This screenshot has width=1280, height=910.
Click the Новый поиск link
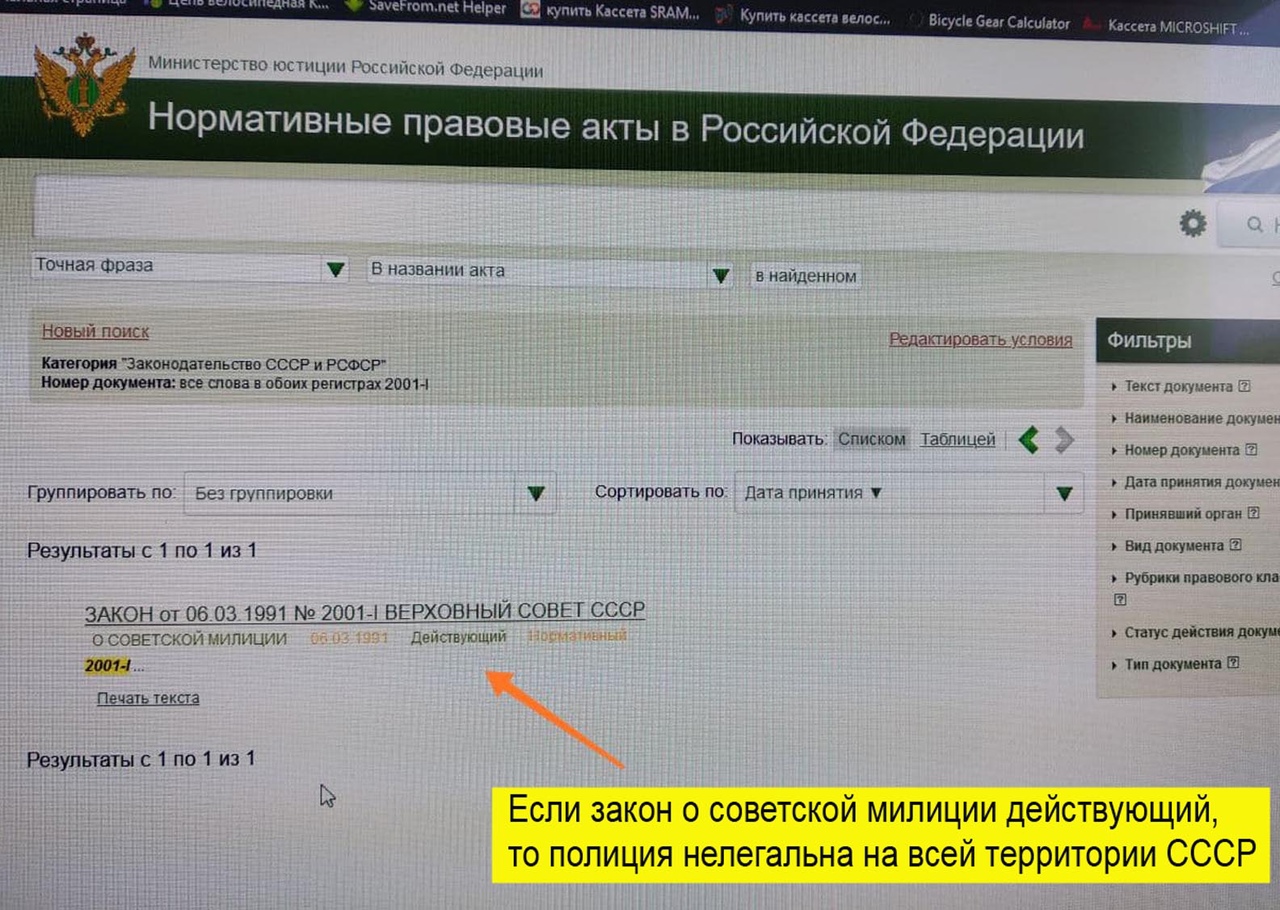tap(95, 332)
